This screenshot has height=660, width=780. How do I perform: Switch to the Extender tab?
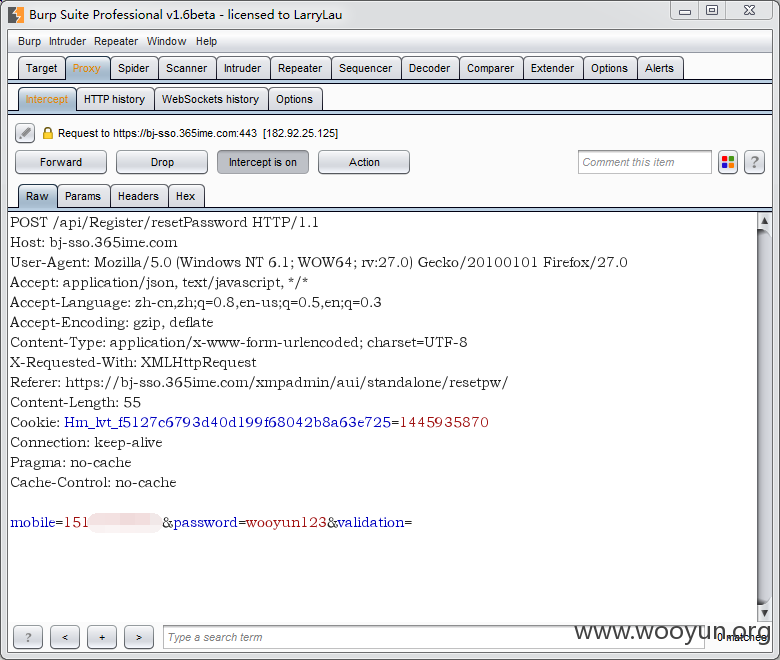coord(552,68)
